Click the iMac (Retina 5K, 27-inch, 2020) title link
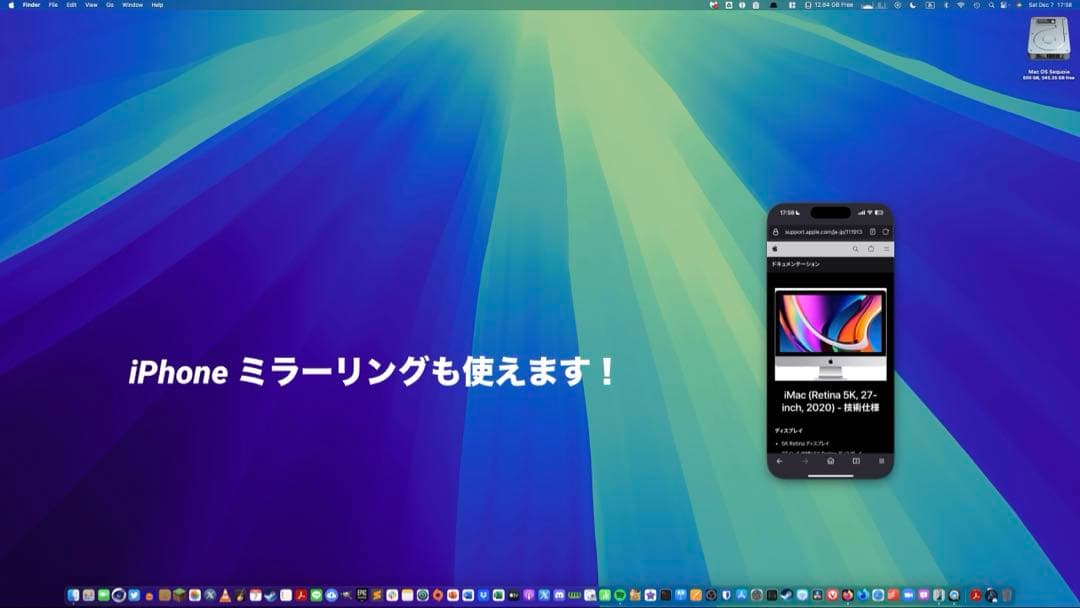1080x608 pixels. 831,404
